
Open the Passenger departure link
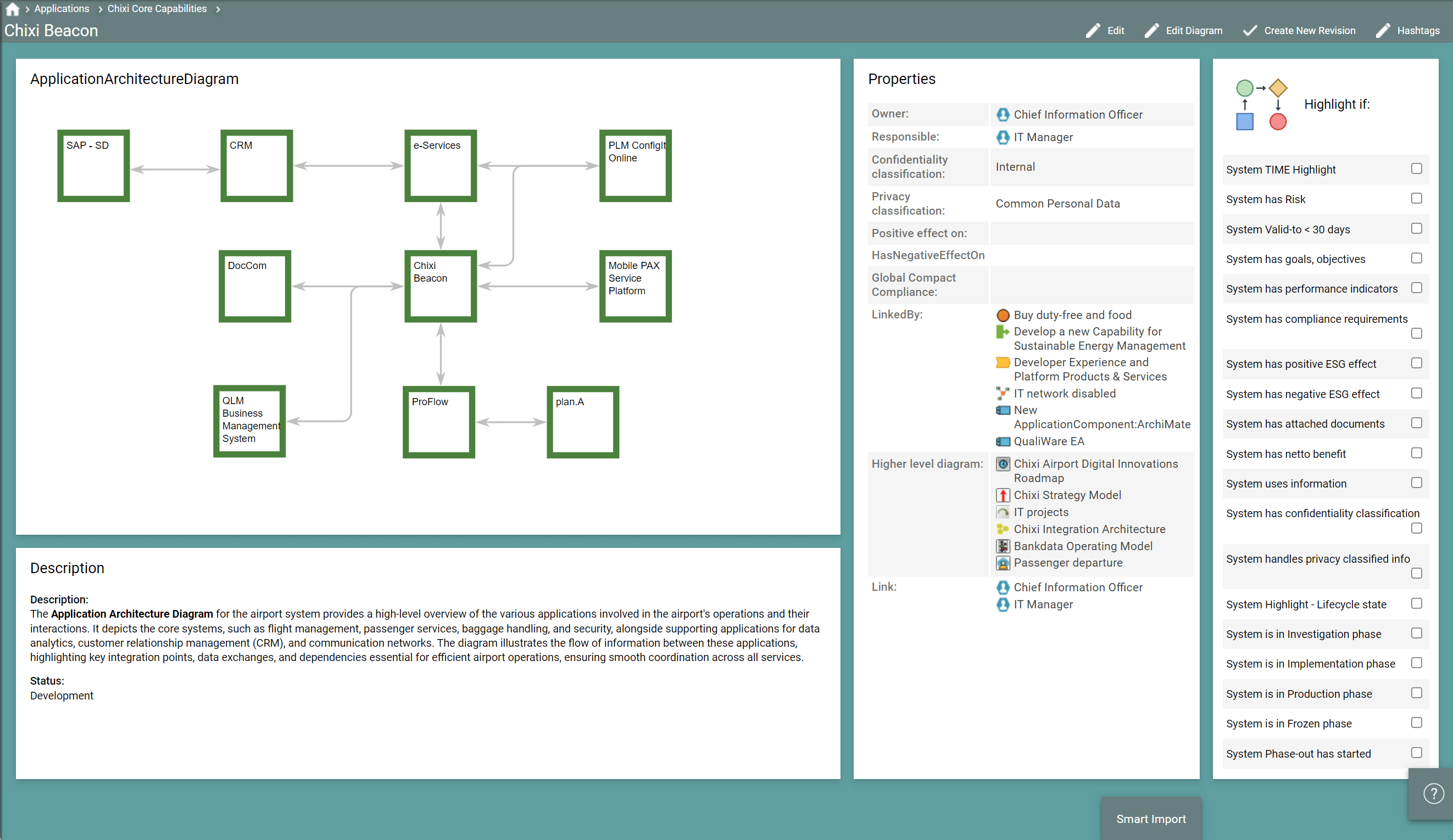[1068, 563]
